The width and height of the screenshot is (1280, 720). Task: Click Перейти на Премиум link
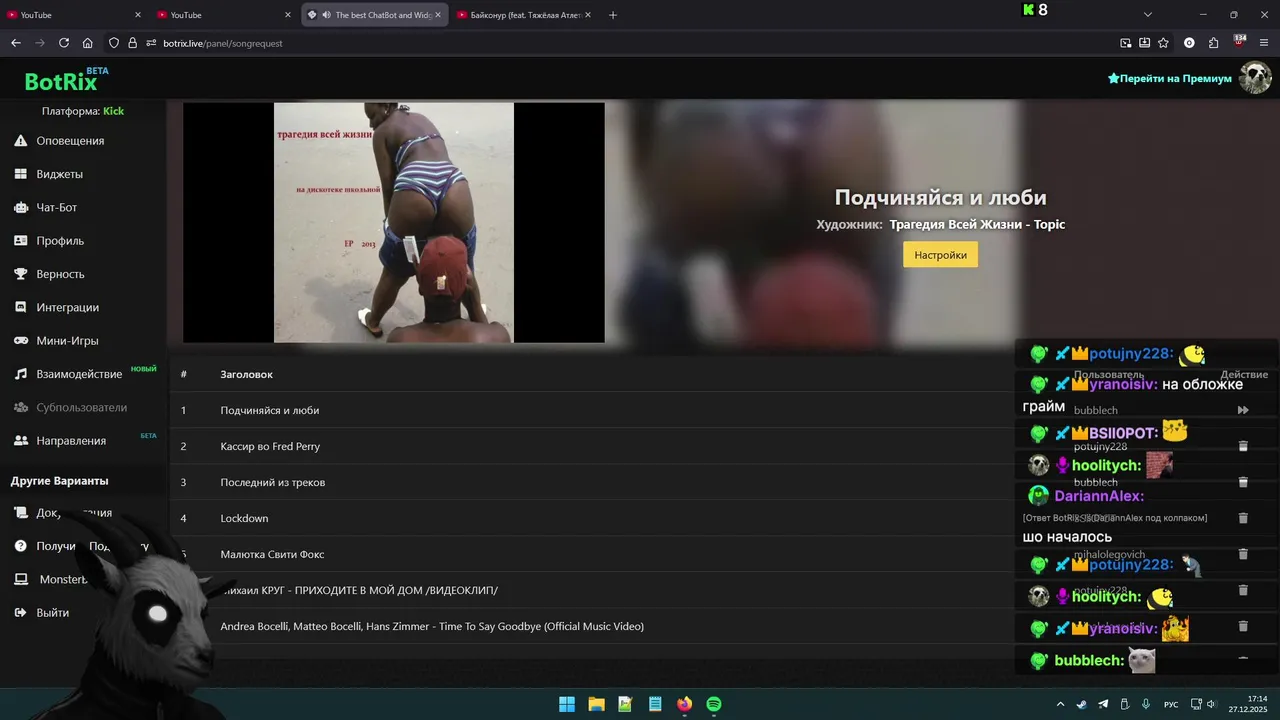[1170, 78]
